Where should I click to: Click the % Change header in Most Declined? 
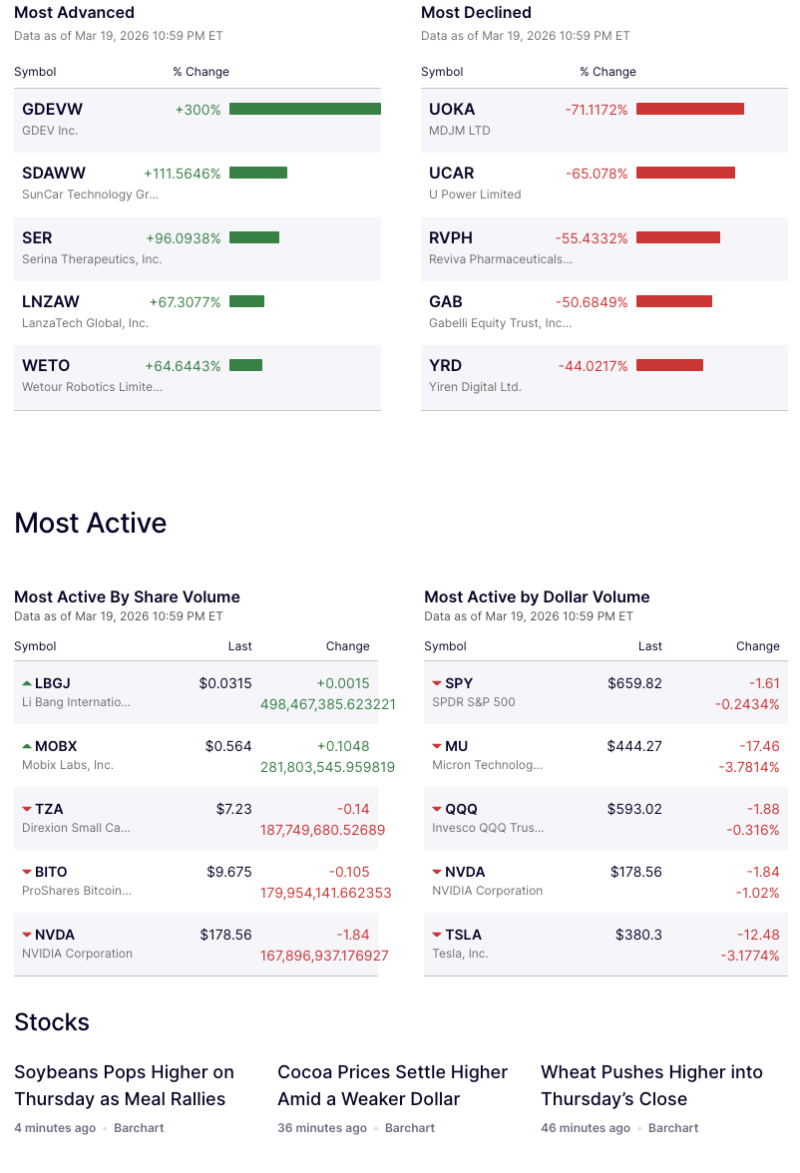(607, 72)
